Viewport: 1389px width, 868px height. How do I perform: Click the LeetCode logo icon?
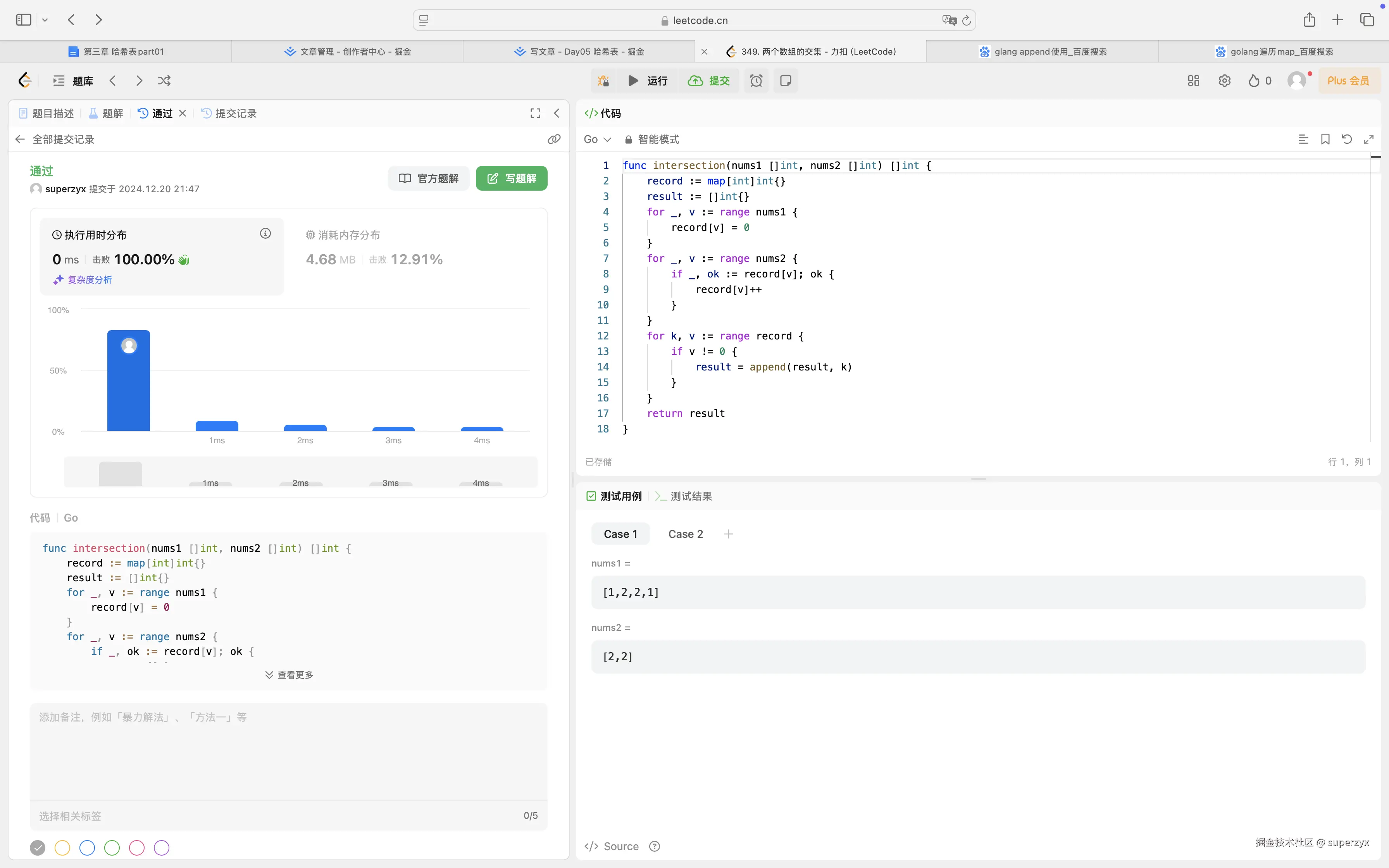point(25,80)
